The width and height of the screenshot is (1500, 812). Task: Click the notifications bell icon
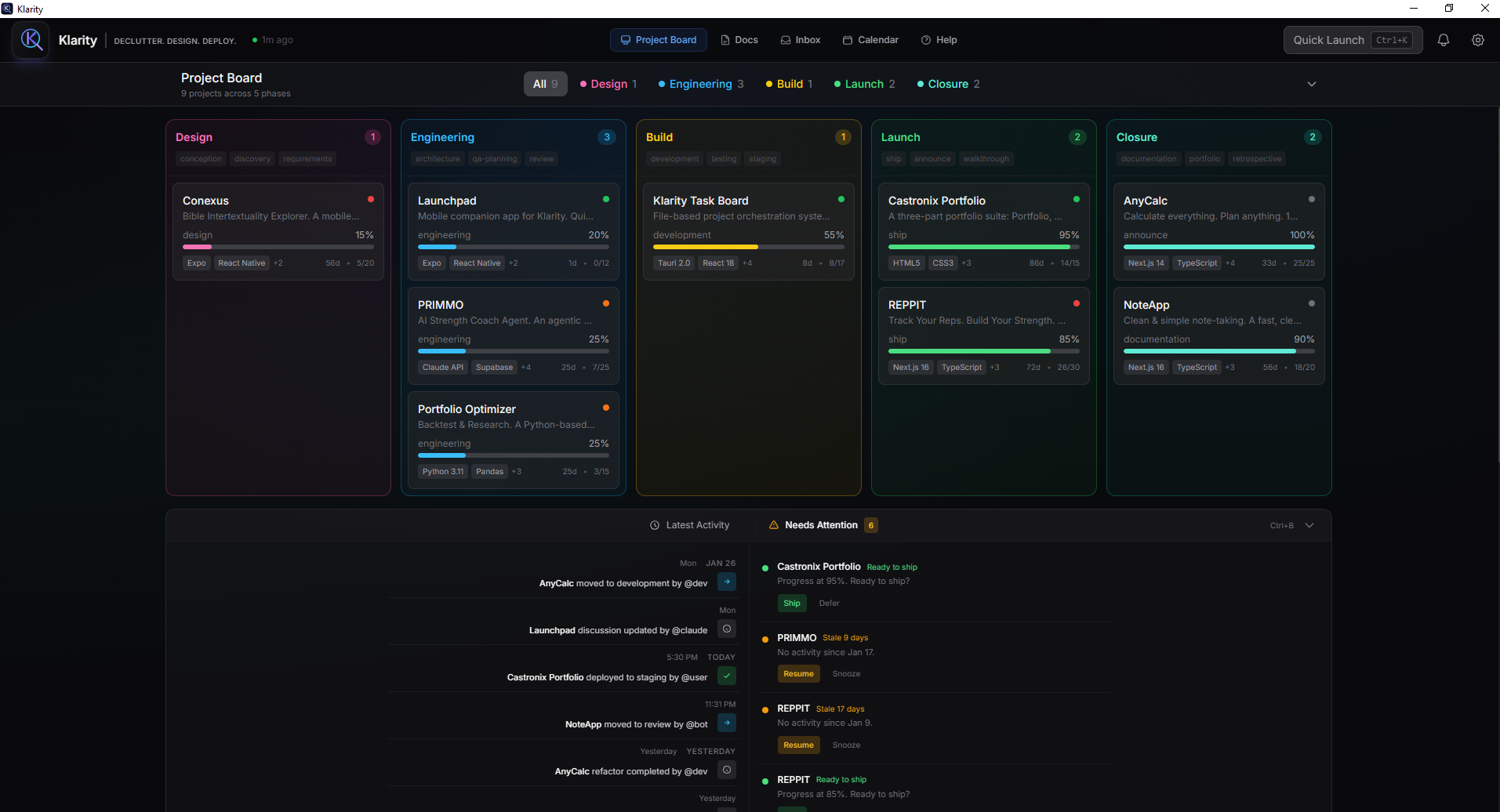(x=1443, y=40)
